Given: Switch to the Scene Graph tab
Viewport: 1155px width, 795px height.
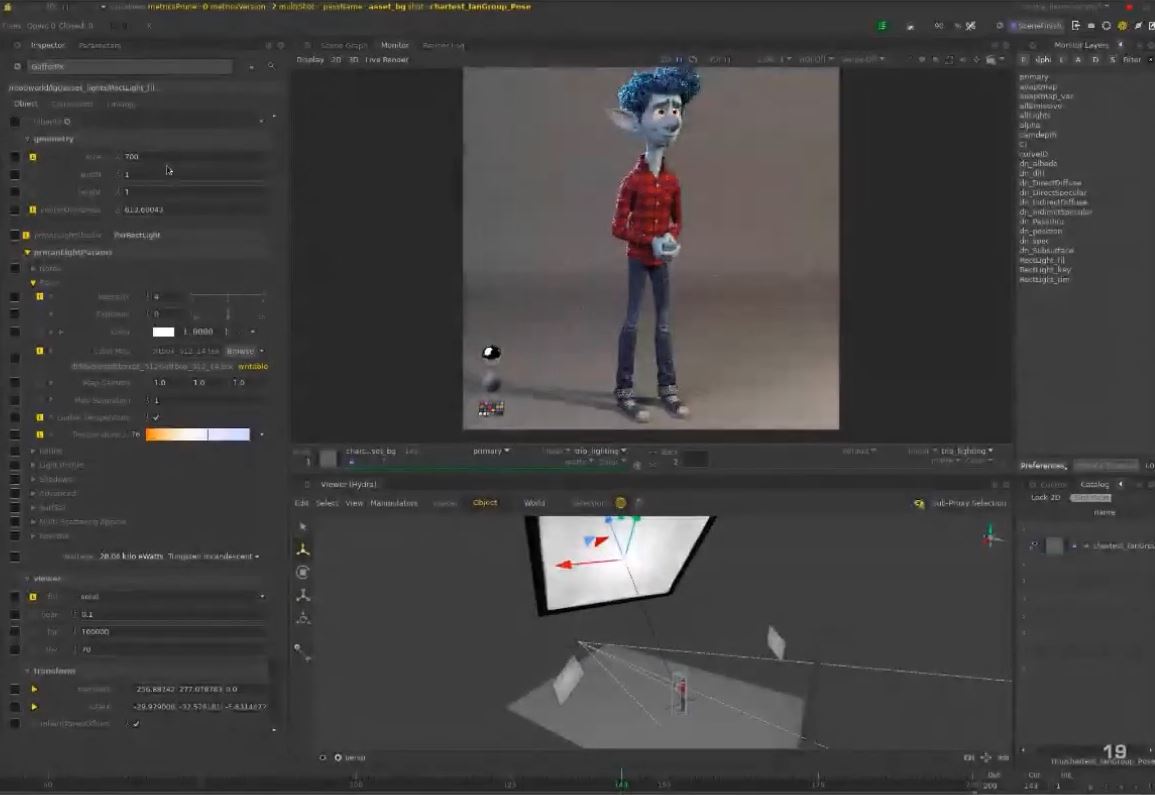Looking at the screenshot, I should 343,45.
